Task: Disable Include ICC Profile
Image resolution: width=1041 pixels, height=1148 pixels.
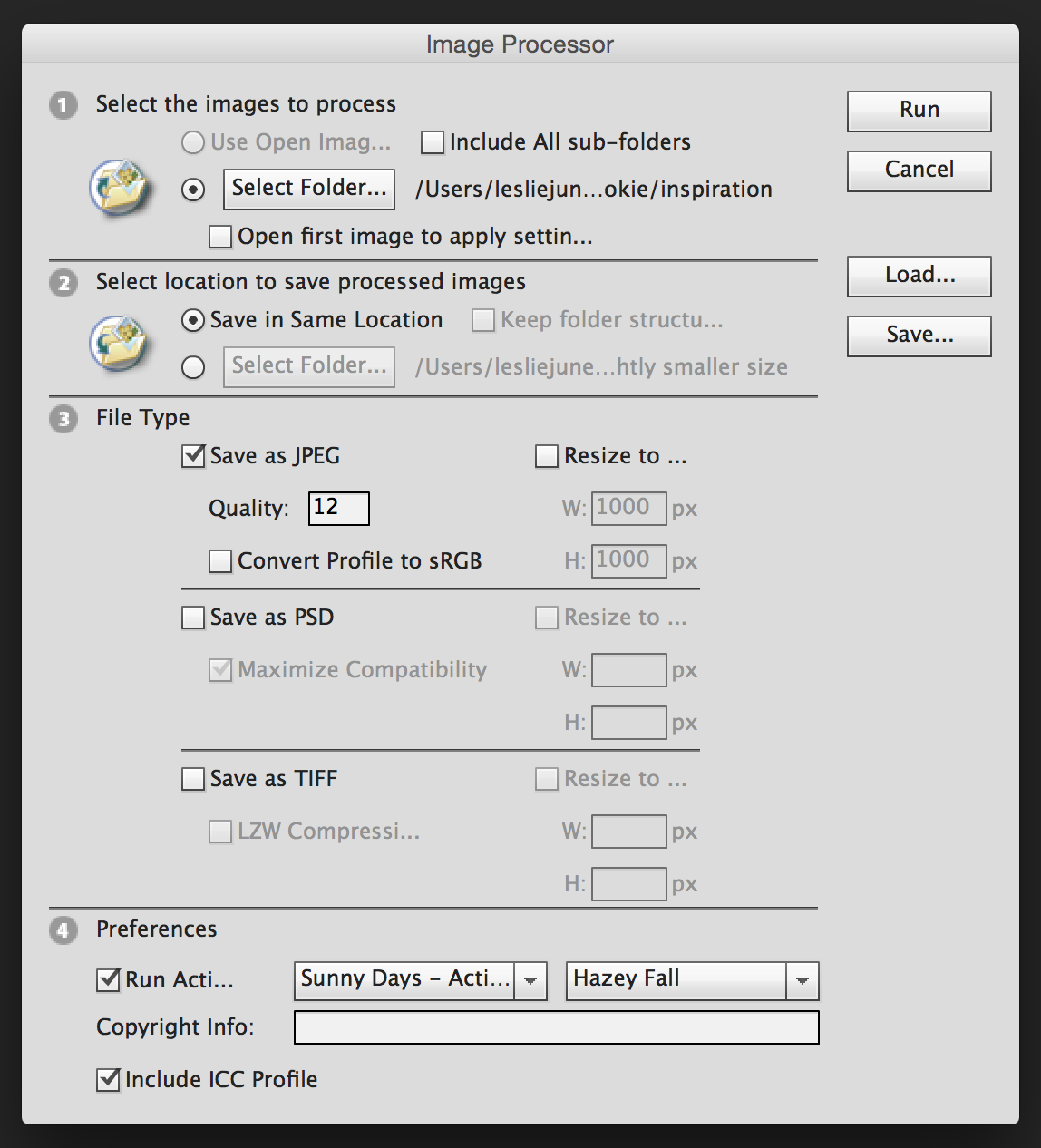Action: click(108, 1079)
